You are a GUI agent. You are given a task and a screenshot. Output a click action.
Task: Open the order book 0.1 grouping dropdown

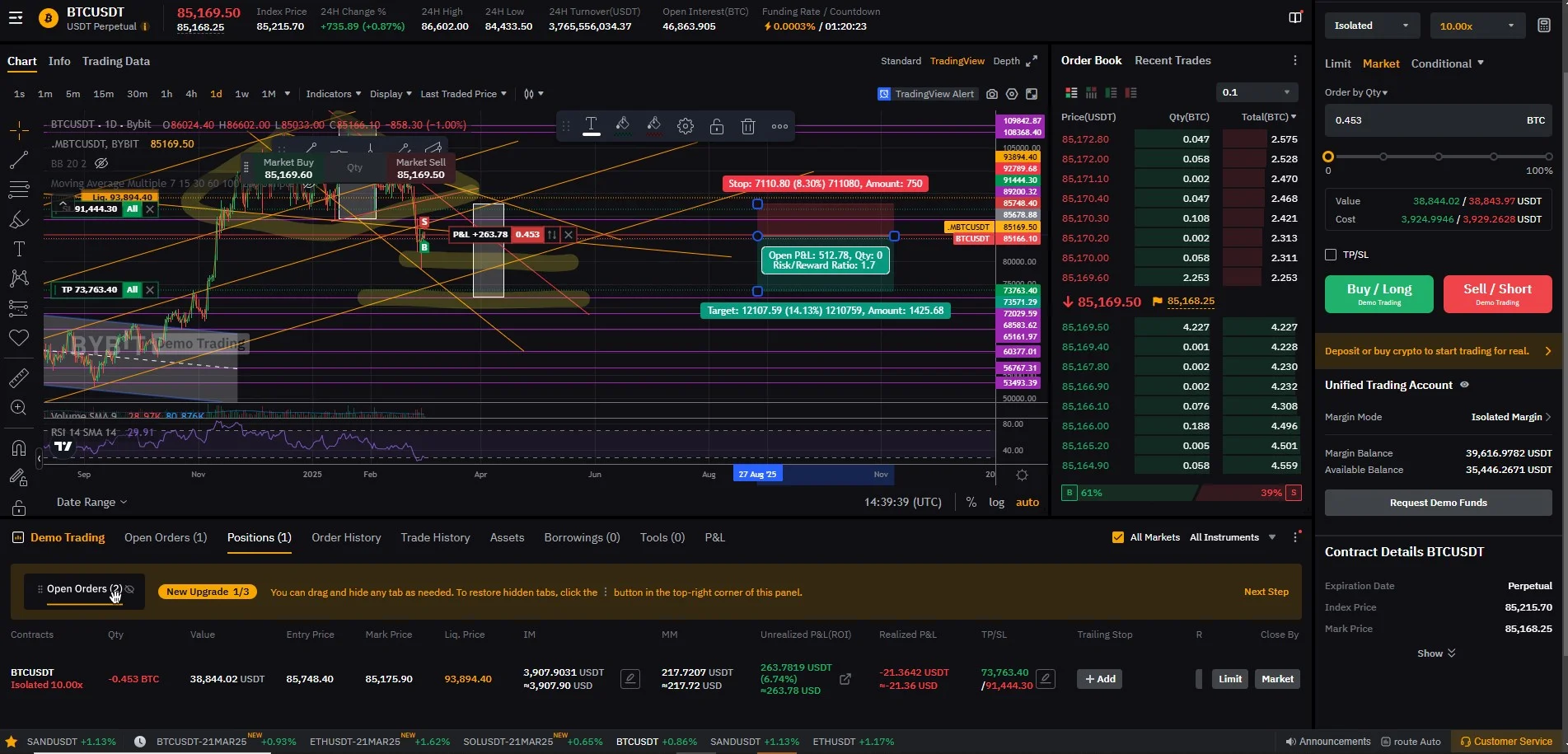(1257, 92)
